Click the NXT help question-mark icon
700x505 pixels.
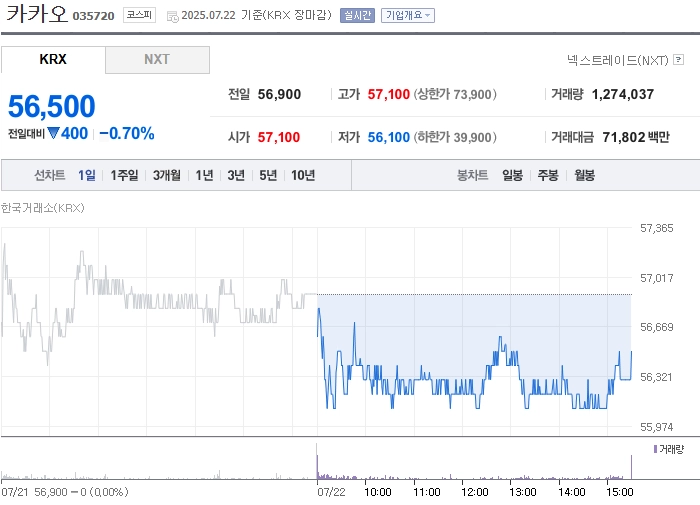coord(679,59)
